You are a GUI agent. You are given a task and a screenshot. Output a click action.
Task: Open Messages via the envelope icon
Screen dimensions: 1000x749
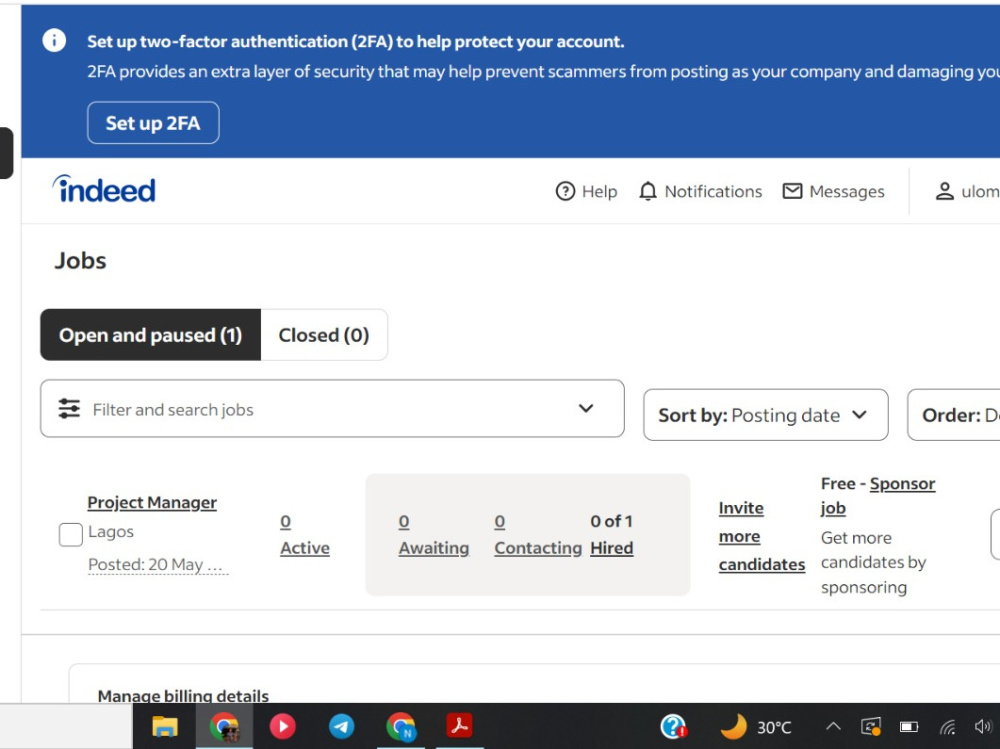point(792,191)
